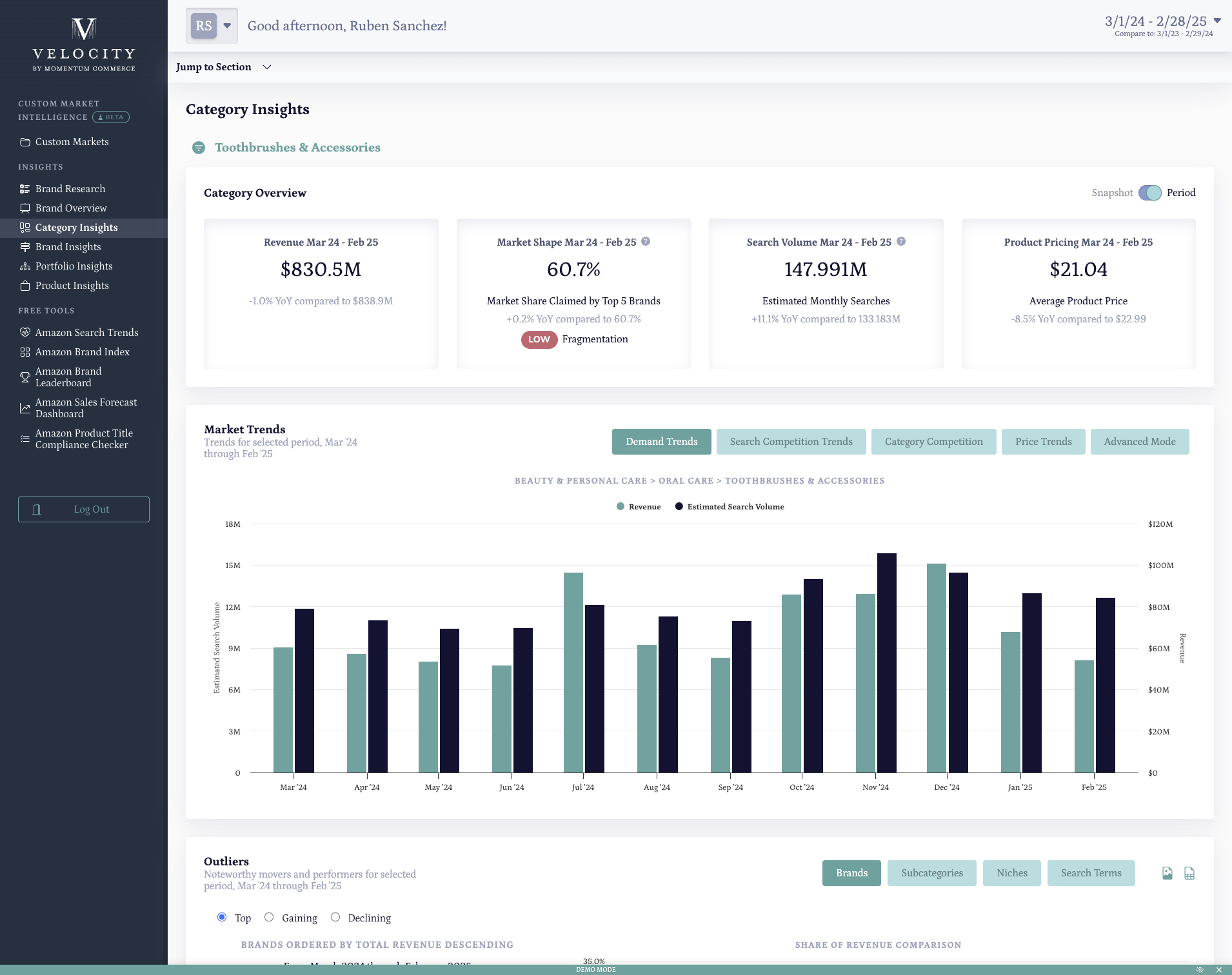Click the Log Out button

click(x=84, y=509)
